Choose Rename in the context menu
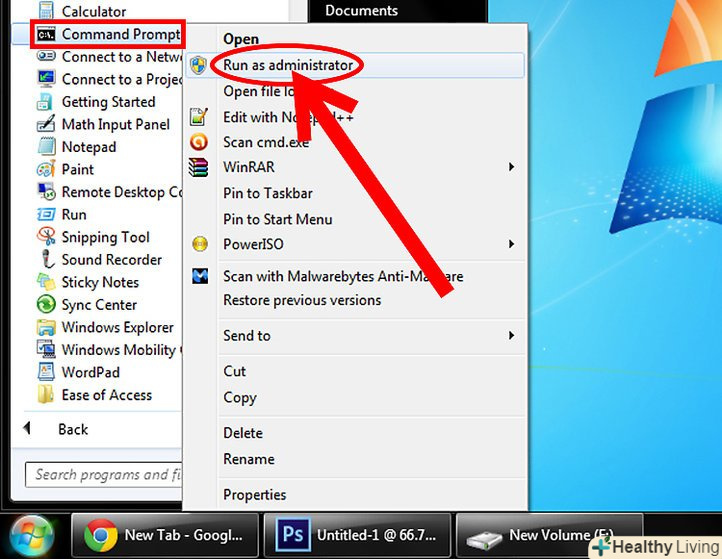The height and width of the screenshot is (559, 722). click(x=355, y=459)
